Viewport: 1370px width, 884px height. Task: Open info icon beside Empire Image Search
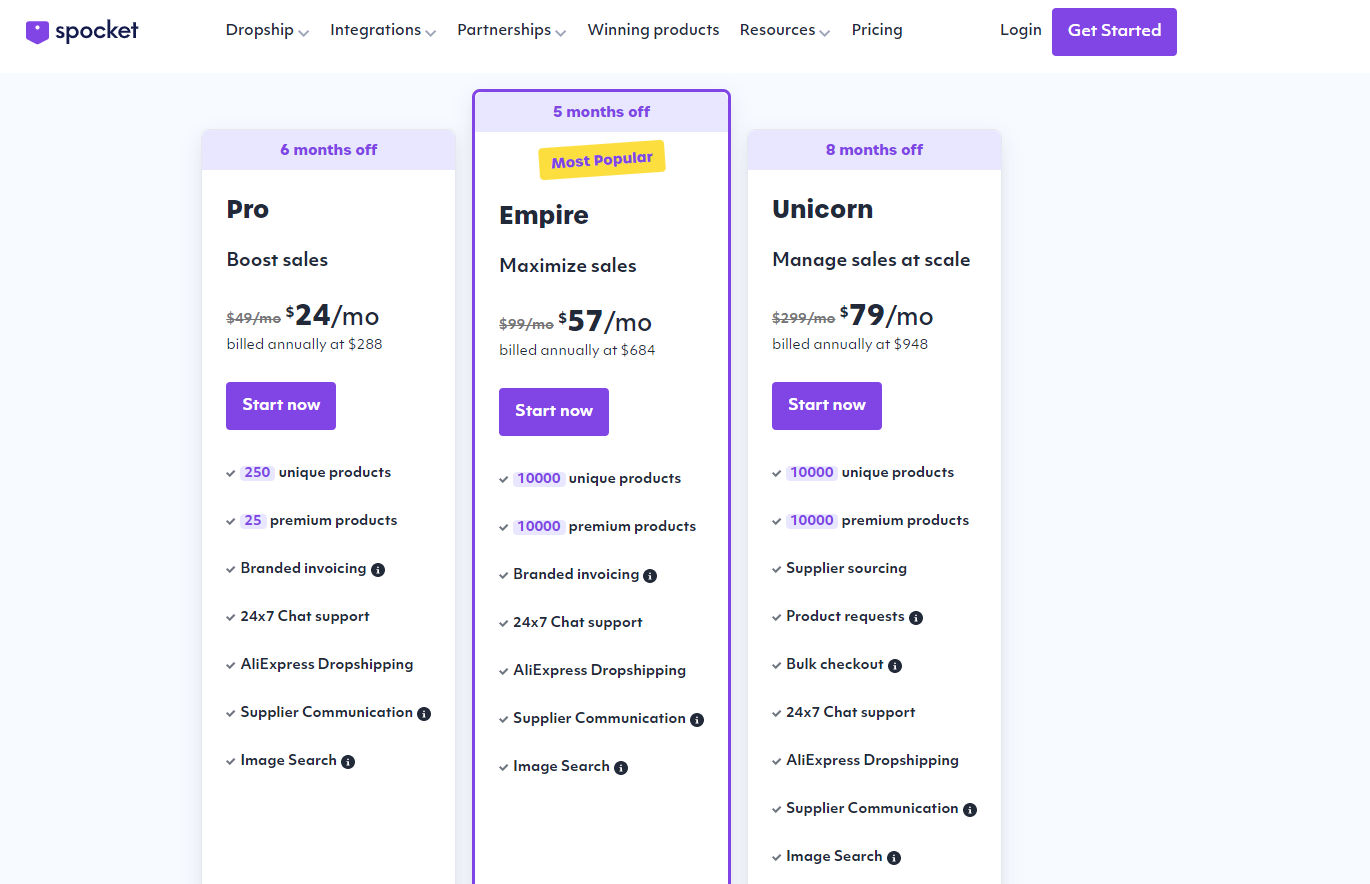[621, 768]
